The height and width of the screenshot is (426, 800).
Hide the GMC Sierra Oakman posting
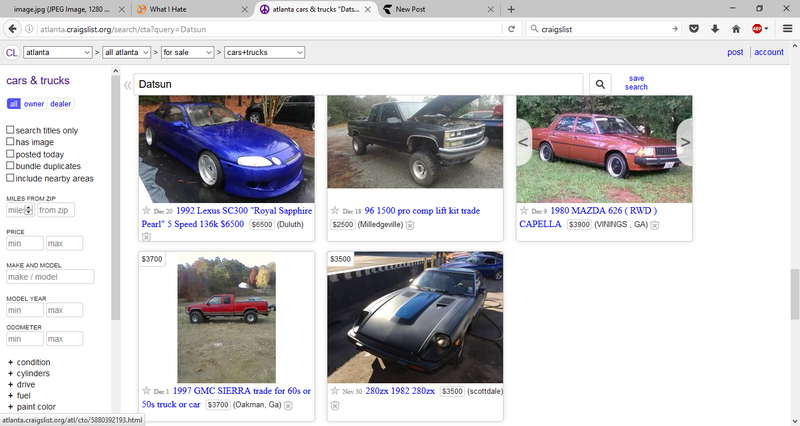[x=288, y=405]
